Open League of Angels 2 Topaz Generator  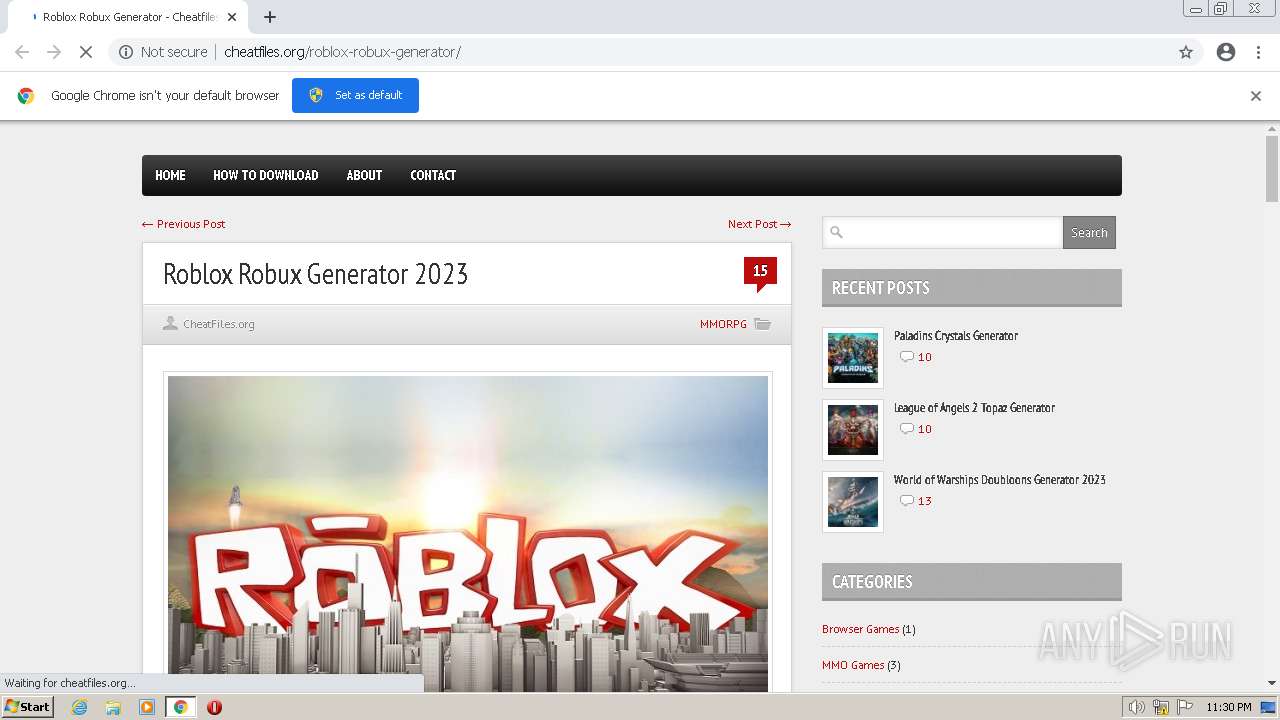tap(974, 408)
